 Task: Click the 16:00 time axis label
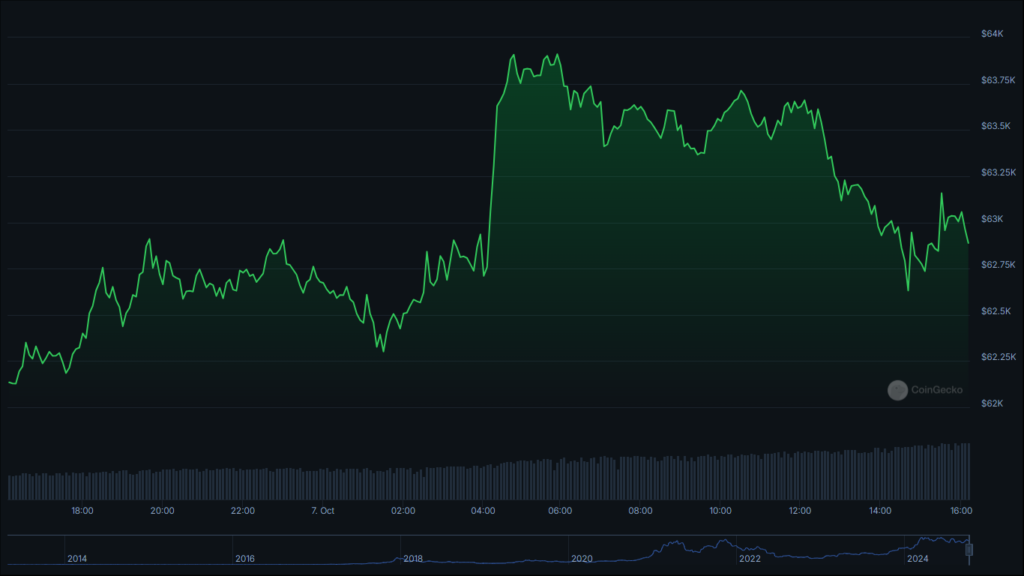(961, 511)
